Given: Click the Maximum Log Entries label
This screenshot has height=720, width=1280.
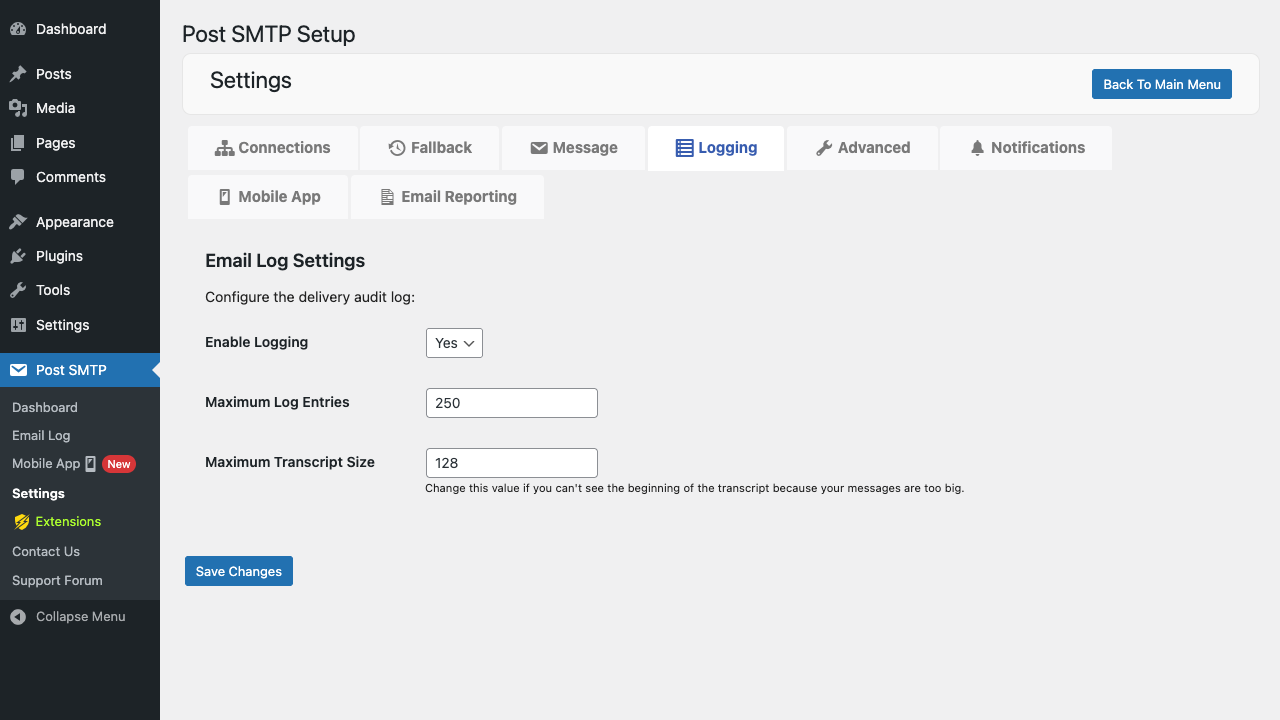Looking at the screenshot, I should tap(278, 402).
